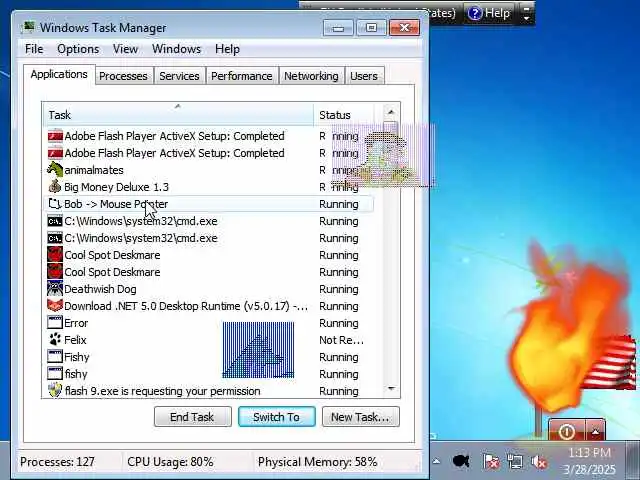This screenshot has width=640, height=480.
Task: Select flash 9.exe is requesting permission task
Action: point(208,391)
